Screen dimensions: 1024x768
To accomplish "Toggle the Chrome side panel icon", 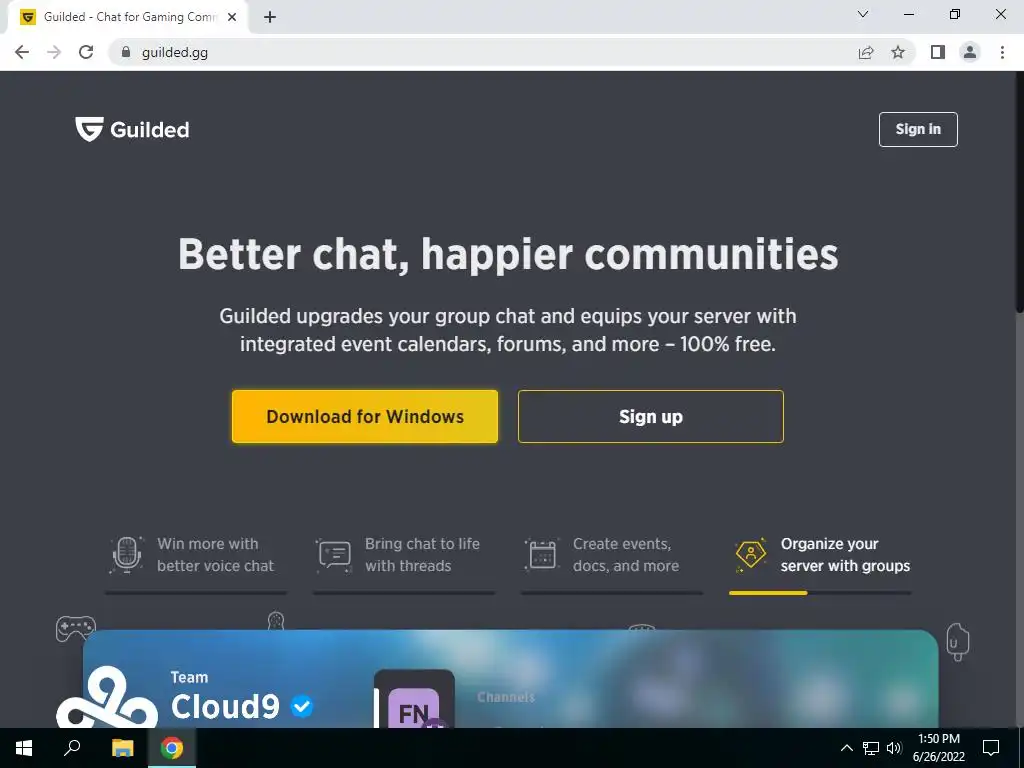I will pyautogui.click(x=938, y=52).
